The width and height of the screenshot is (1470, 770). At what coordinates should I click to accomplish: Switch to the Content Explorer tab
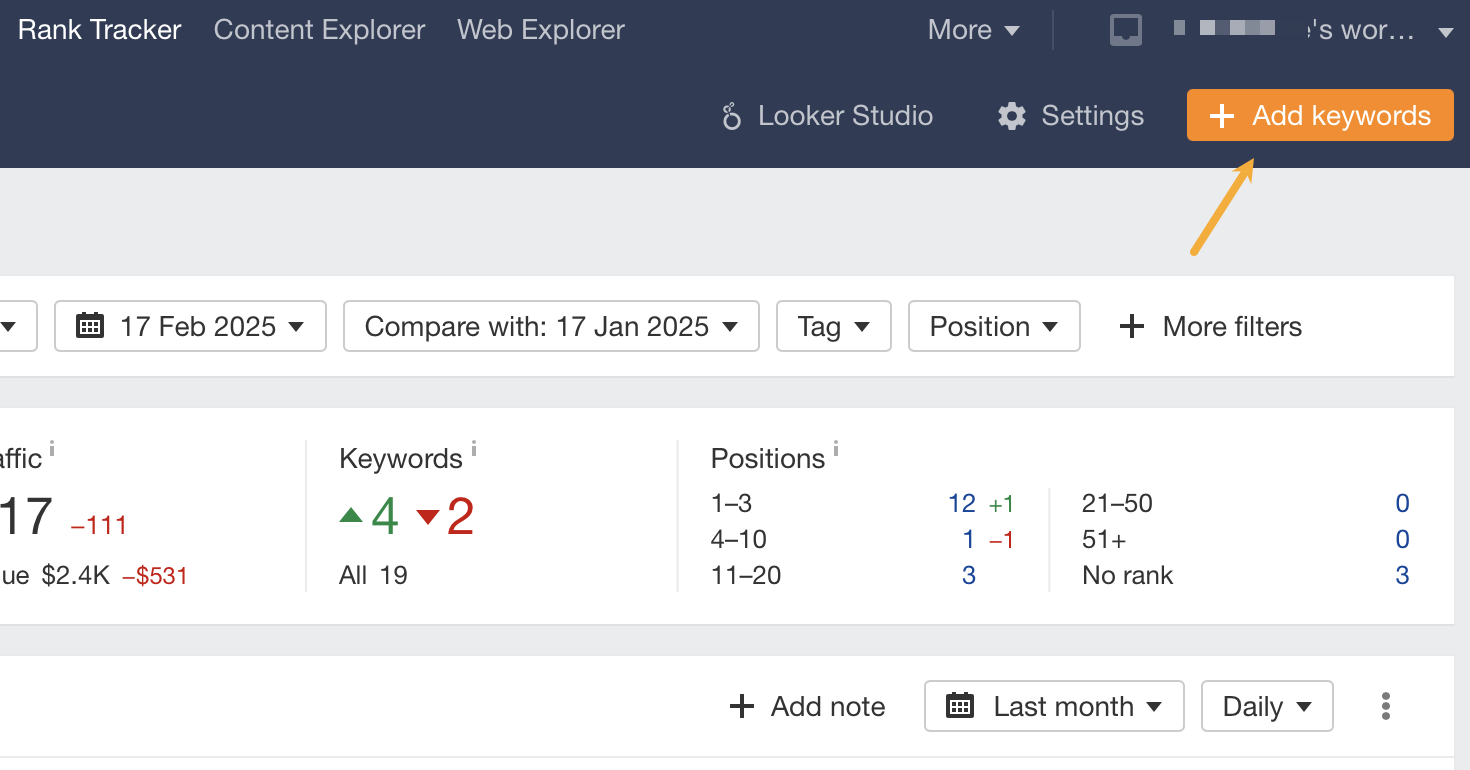tap(319, 29)
